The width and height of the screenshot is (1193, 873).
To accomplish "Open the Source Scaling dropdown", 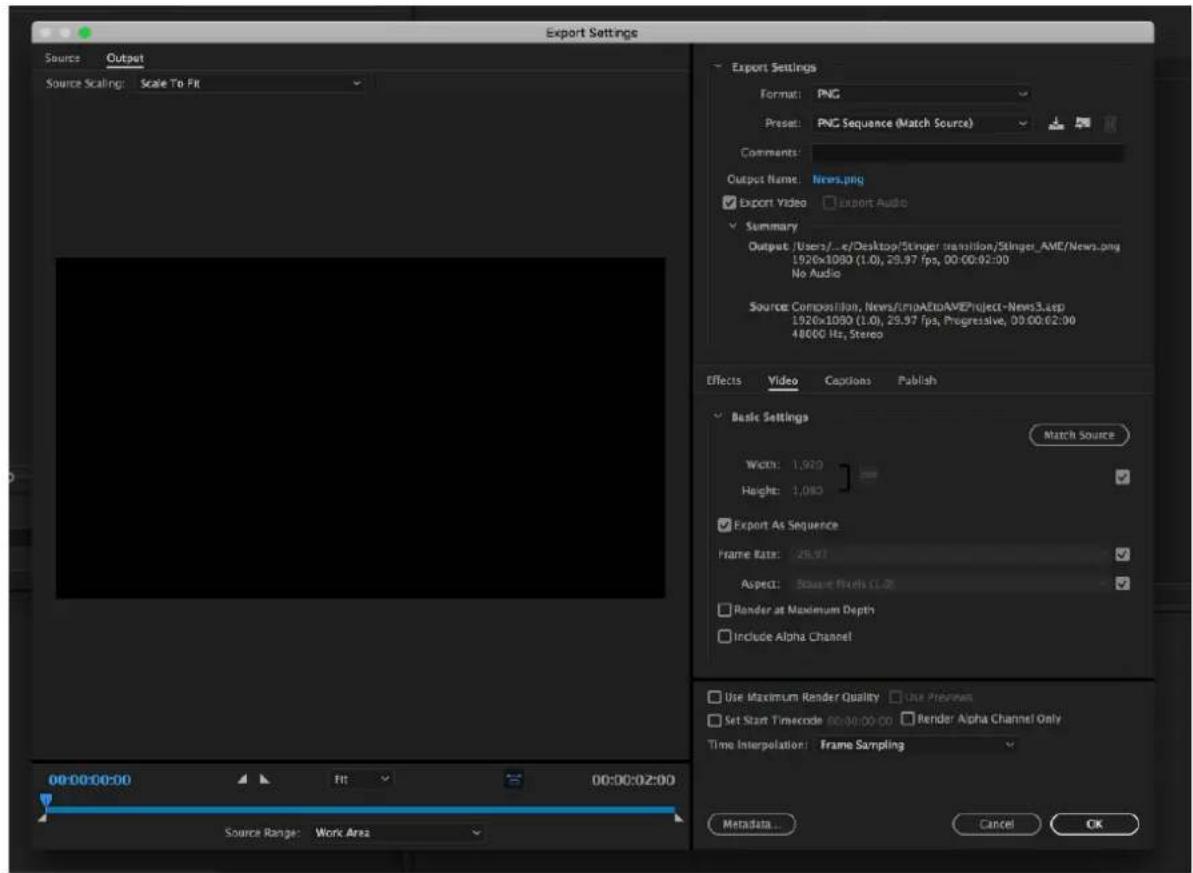I will (x=249, y=84).
